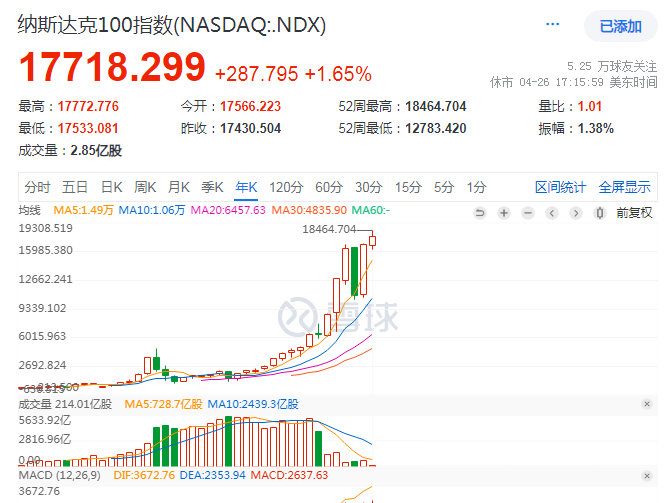
Task: Click the 量比 value 1.01
Action: pos(590,106)
